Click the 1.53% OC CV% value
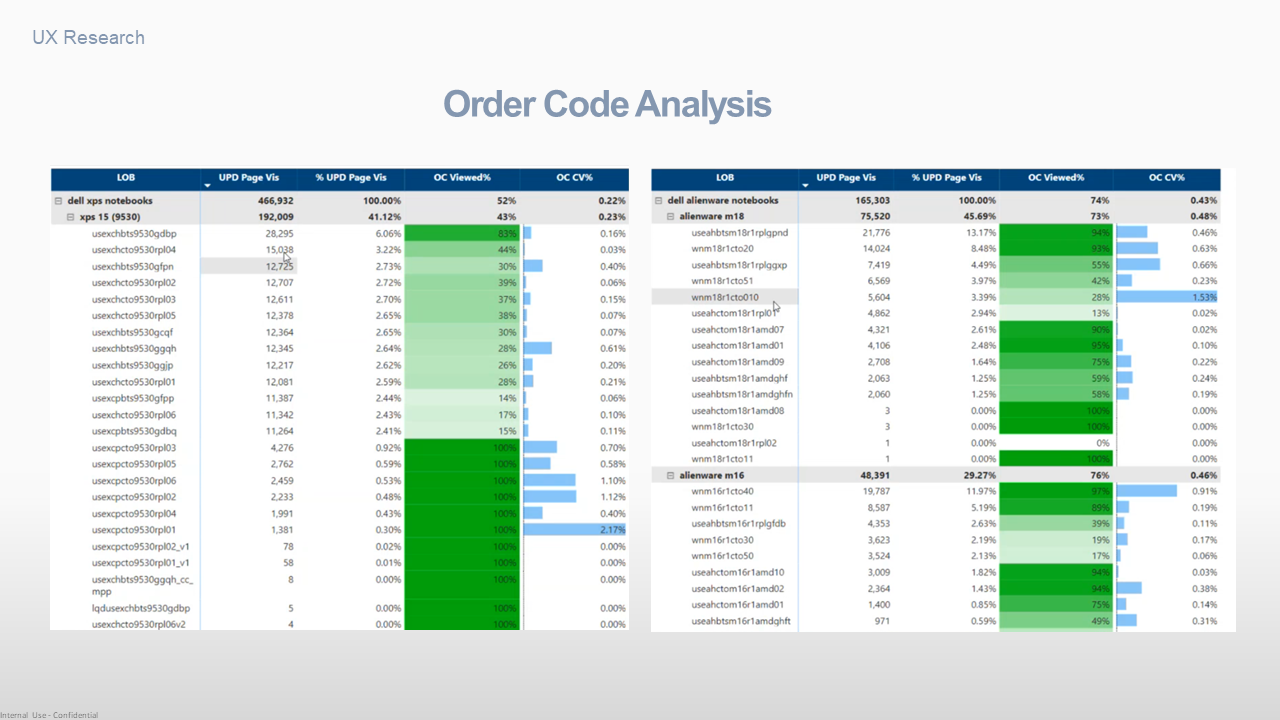 [1204, 297]
